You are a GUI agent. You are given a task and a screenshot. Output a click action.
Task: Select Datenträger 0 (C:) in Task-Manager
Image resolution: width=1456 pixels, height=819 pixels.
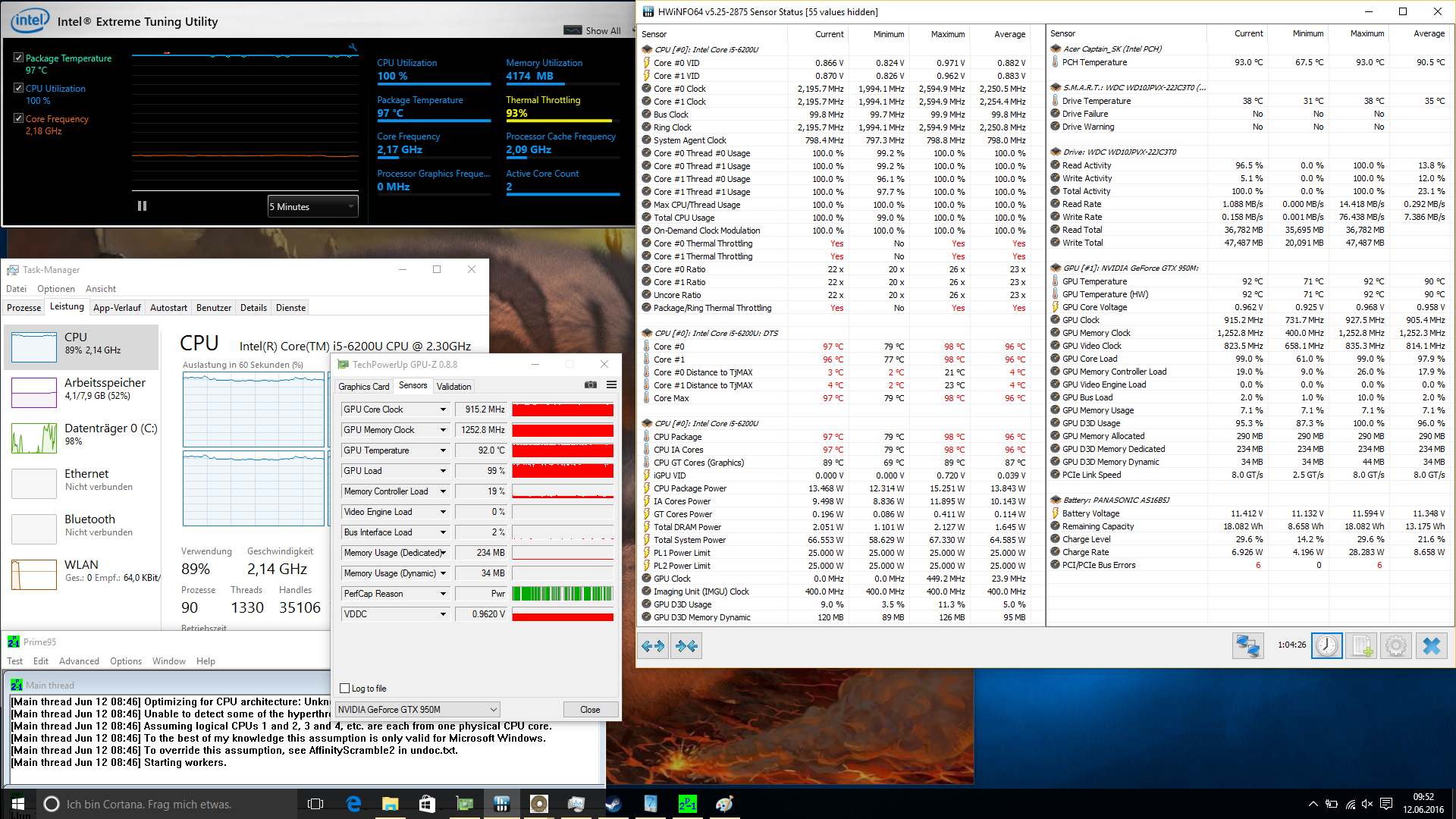click(81, 438)
